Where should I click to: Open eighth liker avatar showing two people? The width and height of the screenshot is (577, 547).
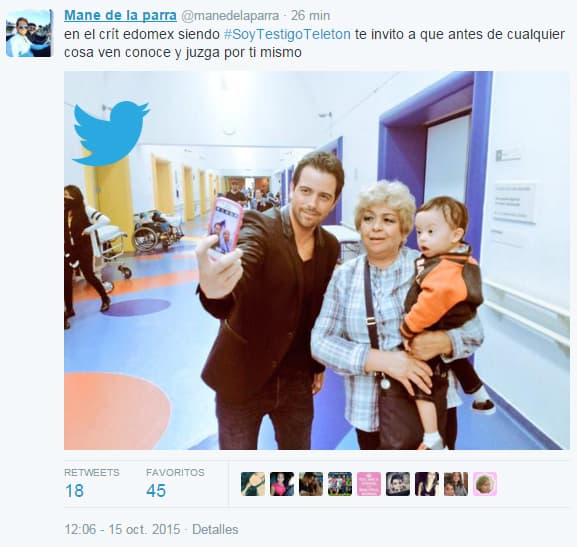[456, 484]
